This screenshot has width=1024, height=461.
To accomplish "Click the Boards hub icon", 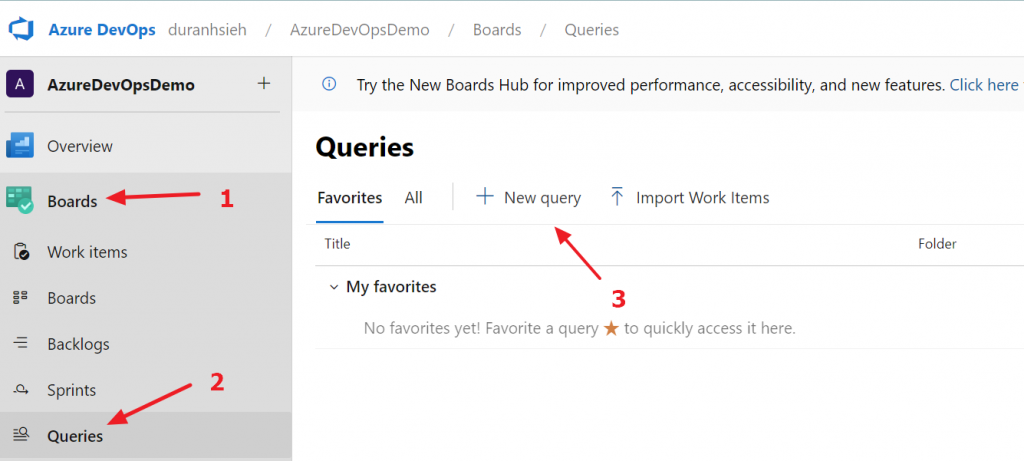I will [20, 199].
